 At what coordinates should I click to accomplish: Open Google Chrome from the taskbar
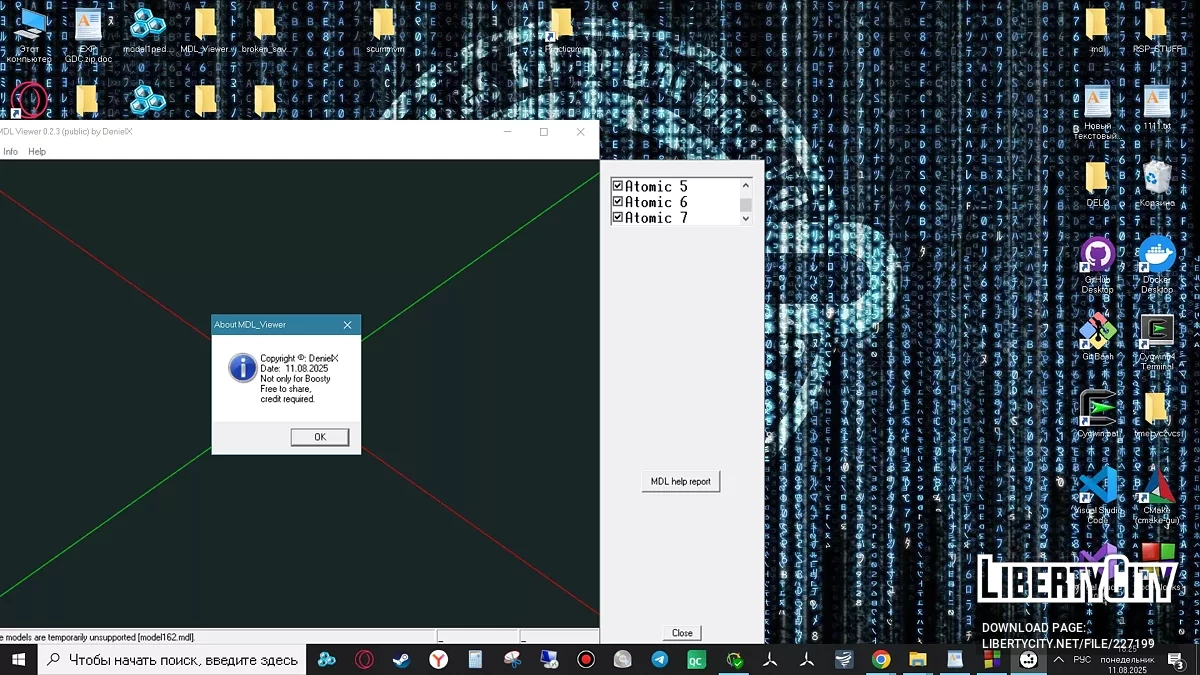[880, 660]
